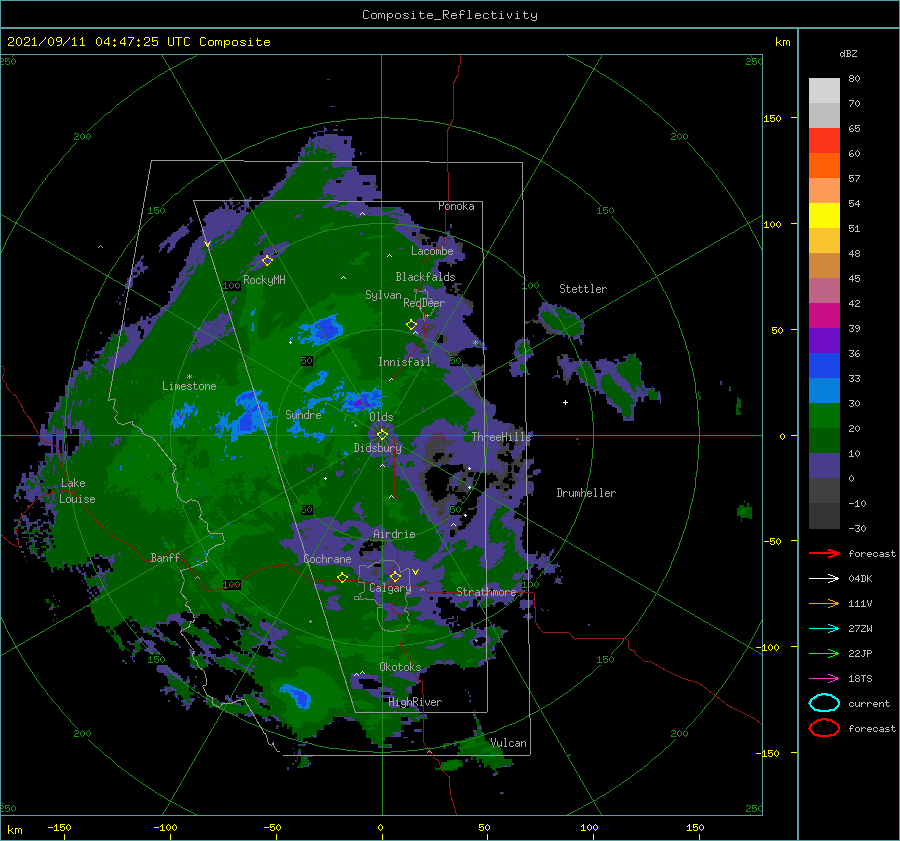900x841 pixels.
Task: Click the magenta 18TS arrow icon
Action: tap(824, 679)
